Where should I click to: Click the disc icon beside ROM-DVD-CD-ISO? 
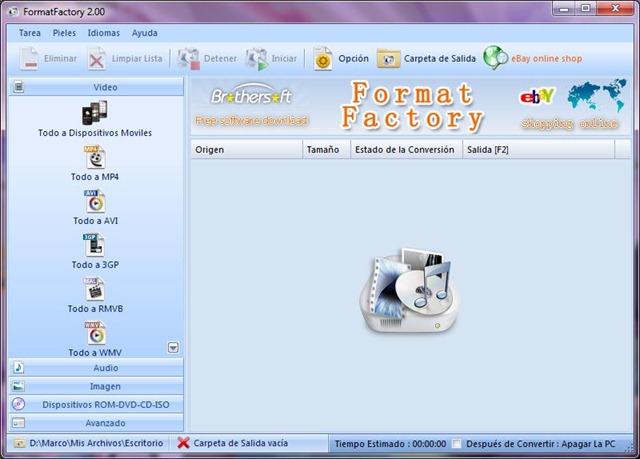click(18, 404)
